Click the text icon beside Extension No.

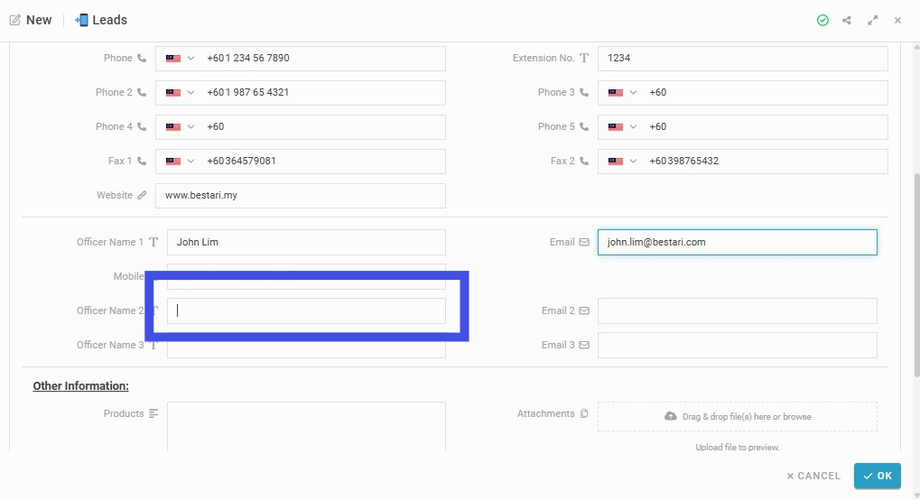coord(584,58)
